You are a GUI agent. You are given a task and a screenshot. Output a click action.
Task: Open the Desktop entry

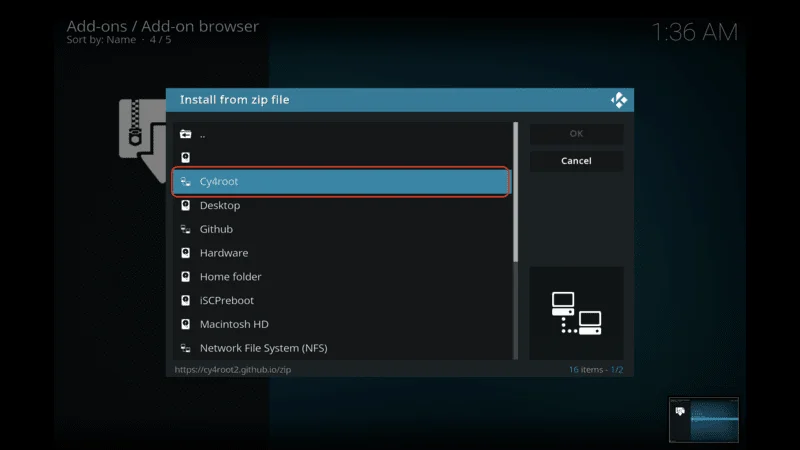(x=342, y=205)
